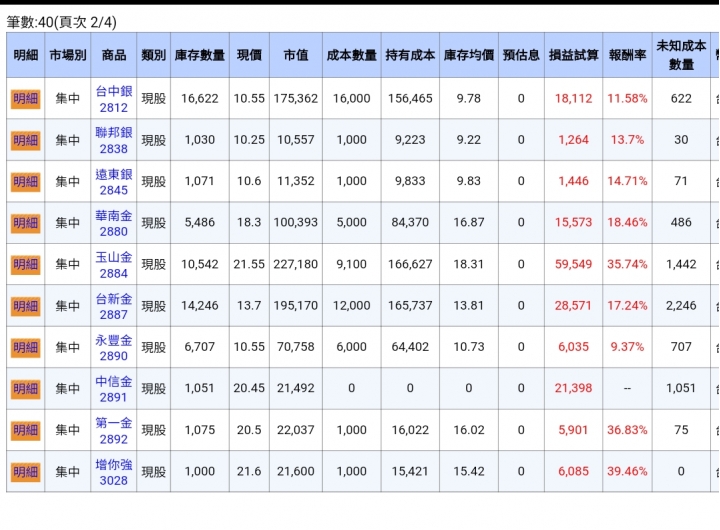This screenshot has height=530, width=720.
Task: Open 明細 button for 台中銀 2812 row
Action: 26,99
